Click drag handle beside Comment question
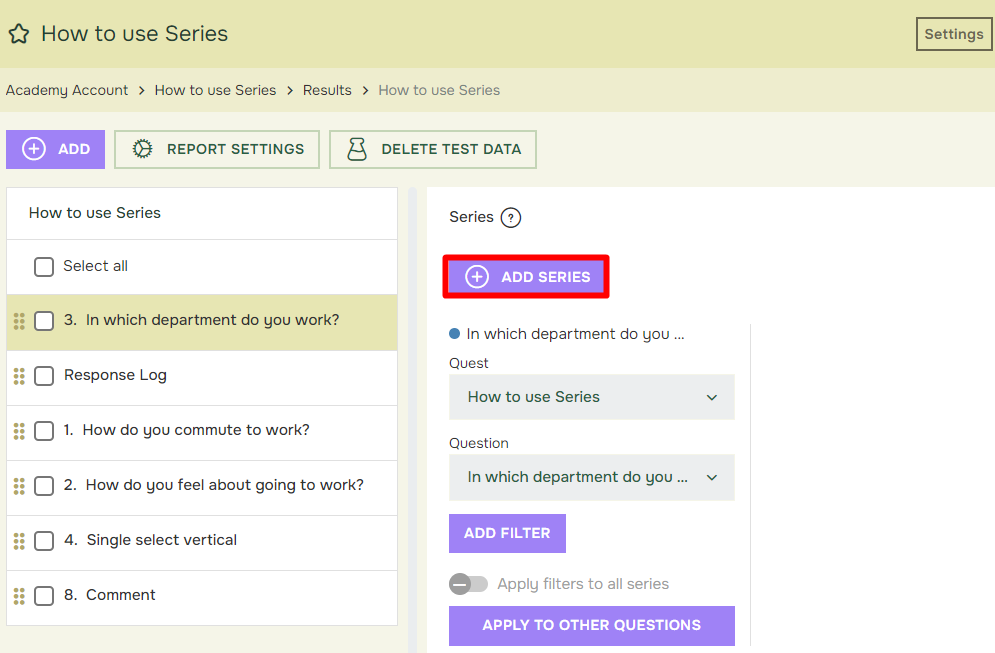The image size is (995, 653). point(19,596)
